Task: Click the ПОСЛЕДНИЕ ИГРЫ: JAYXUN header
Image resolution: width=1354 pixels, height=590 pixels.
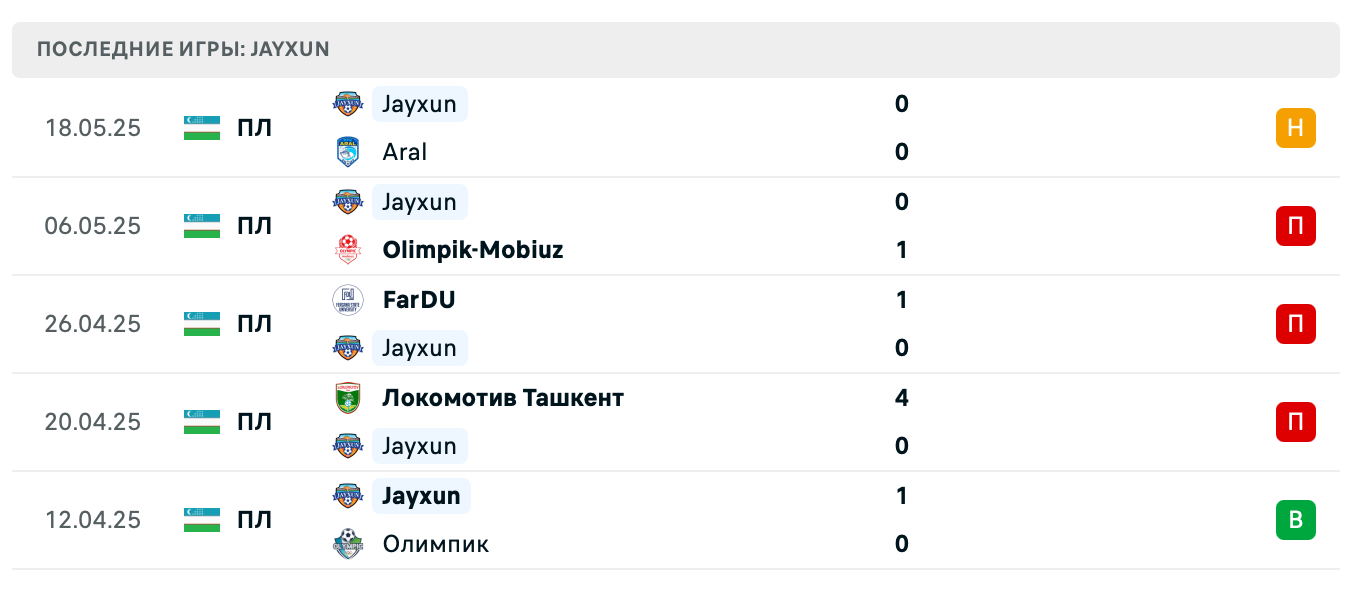Action: tap(183, 48)
